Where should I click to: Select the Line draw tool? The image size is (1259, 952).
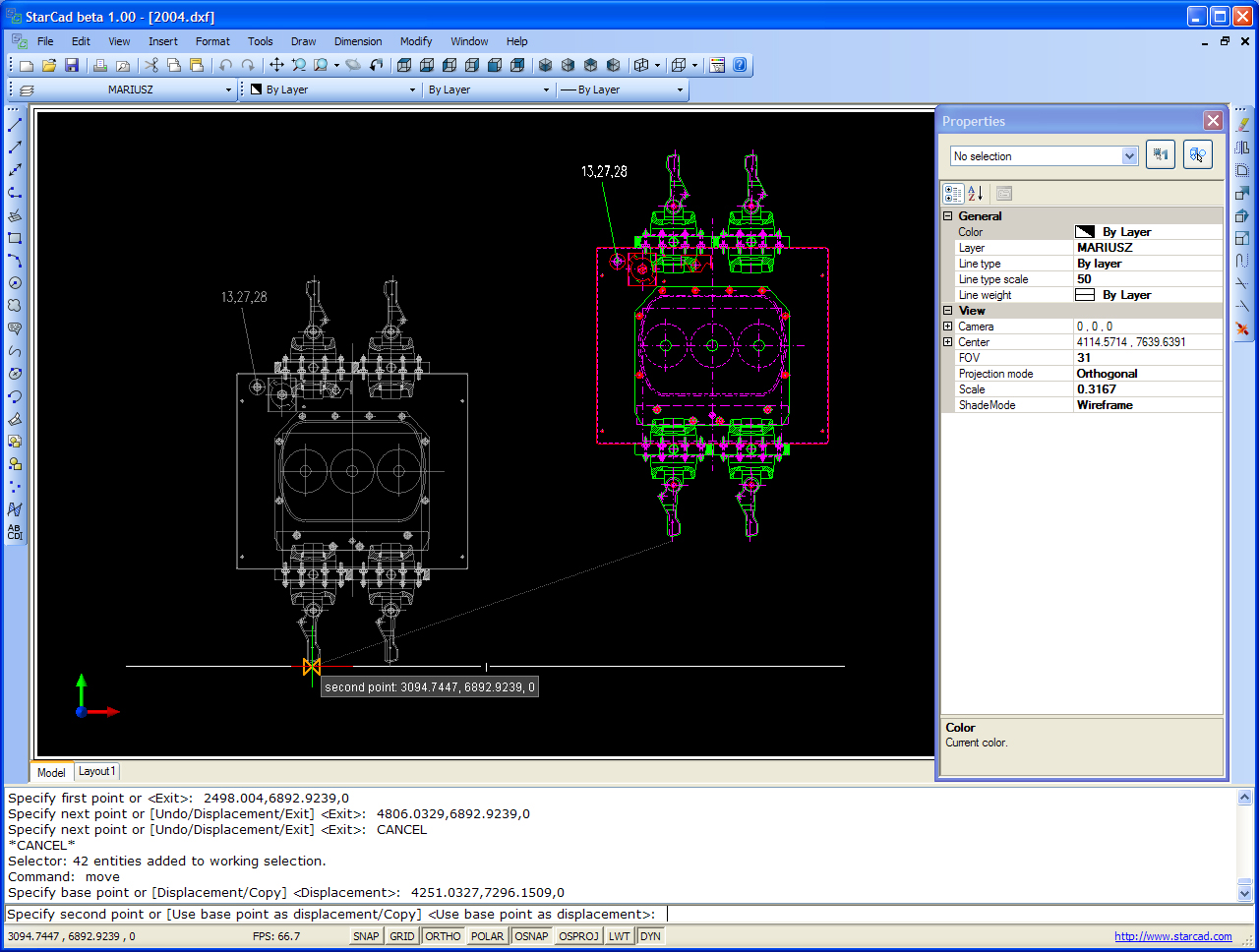coord(15,125)
